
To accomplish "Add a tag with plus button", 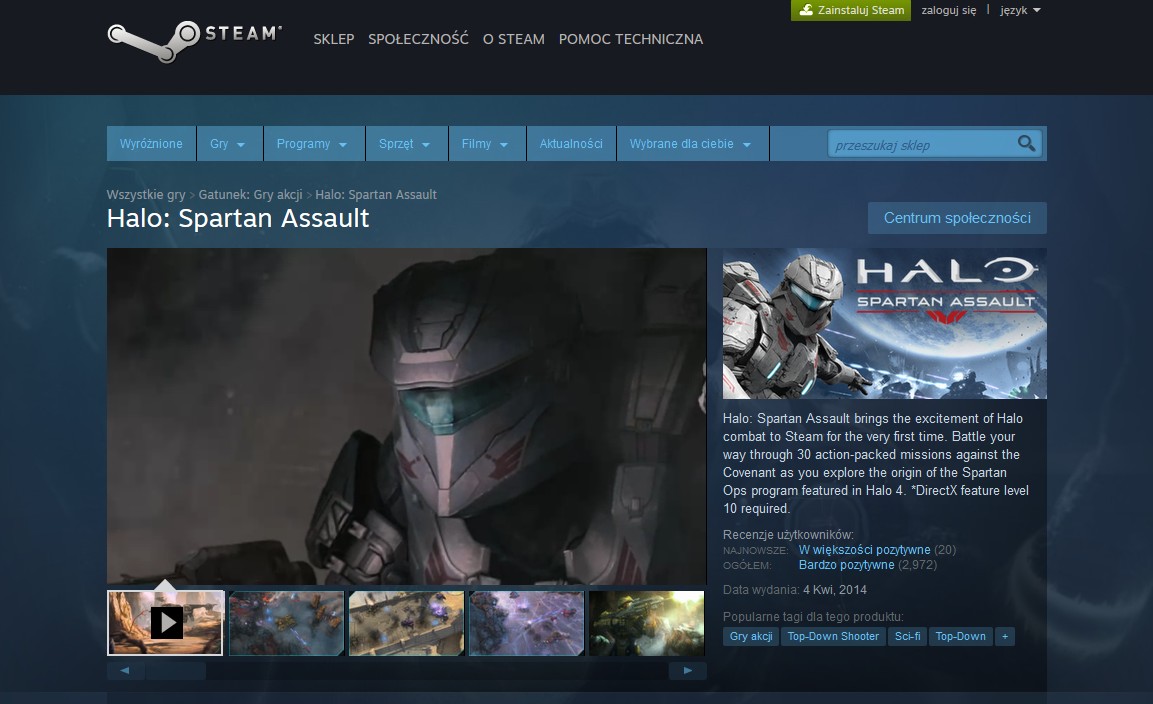I will pyautogui.click(x=1004, y=636).
